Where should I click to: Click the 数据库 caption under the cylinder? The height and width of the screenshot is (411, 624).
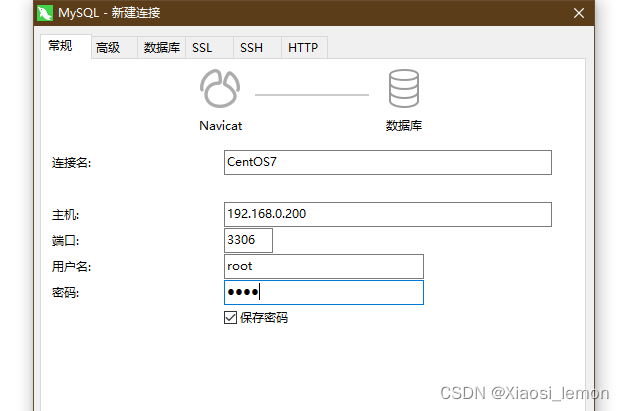pyautogui.click(x=404, y=126)
